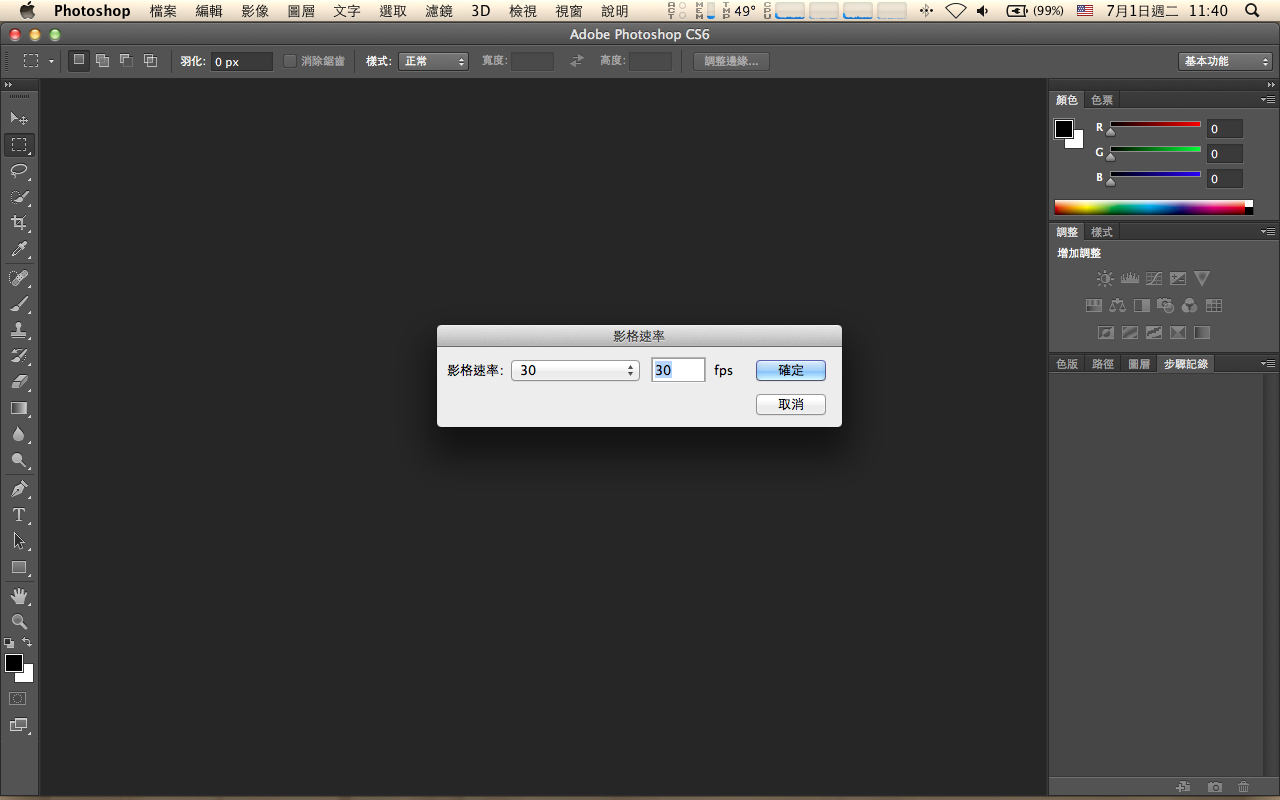The height and width of the screenshot is (800, 1280).
Task: Choose Add to Selection mode
Action: (102, 60)
